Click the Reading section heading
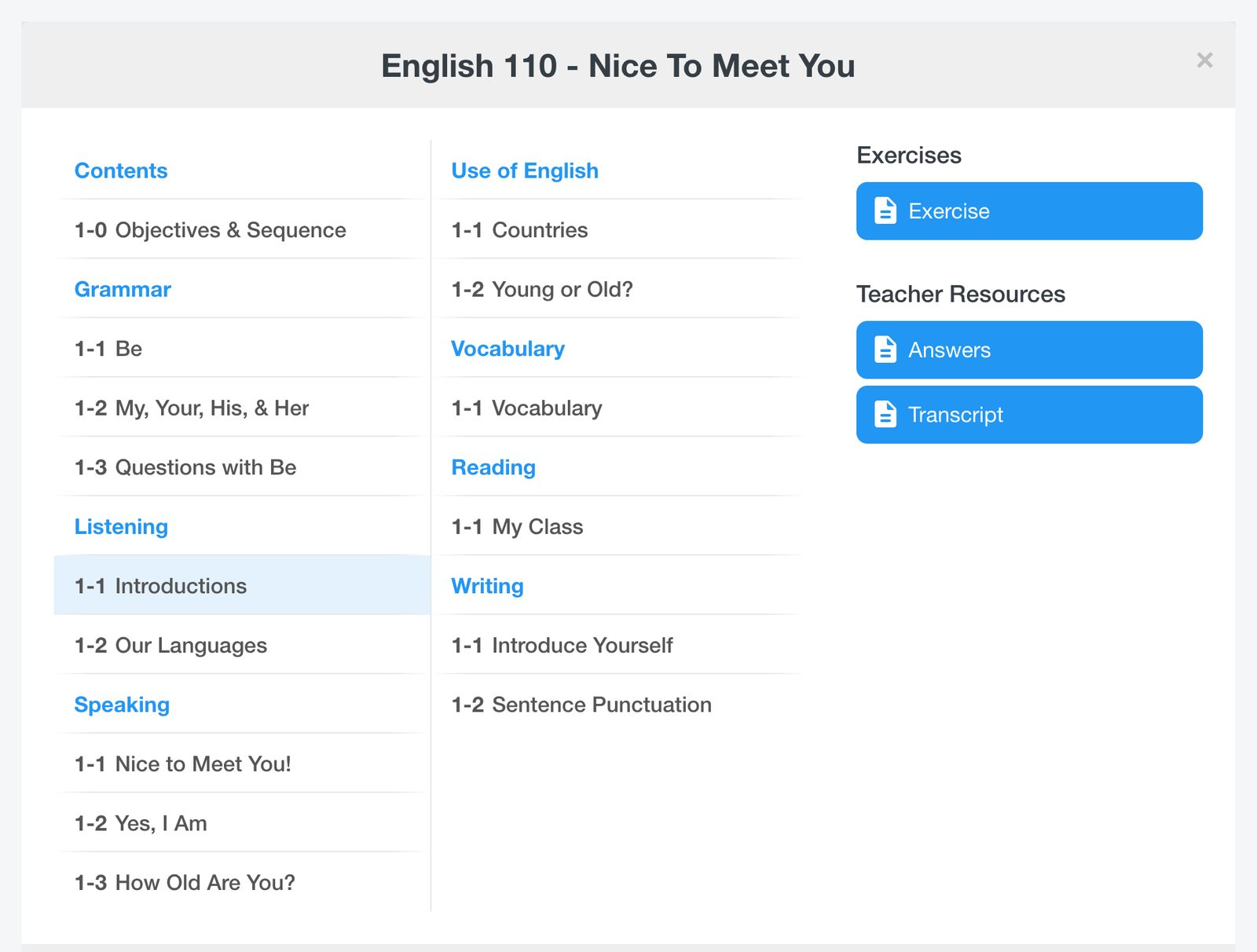The height and width of the screenshot is (952, 1257). point(493,467)
